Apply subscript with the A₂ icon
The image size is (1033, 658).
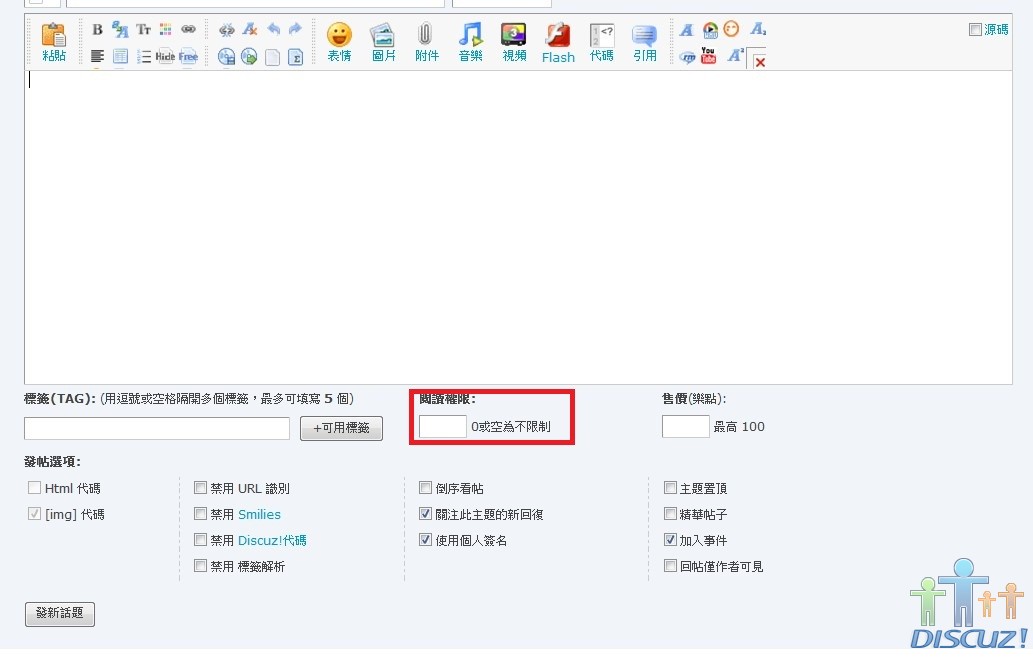point(758,29)
